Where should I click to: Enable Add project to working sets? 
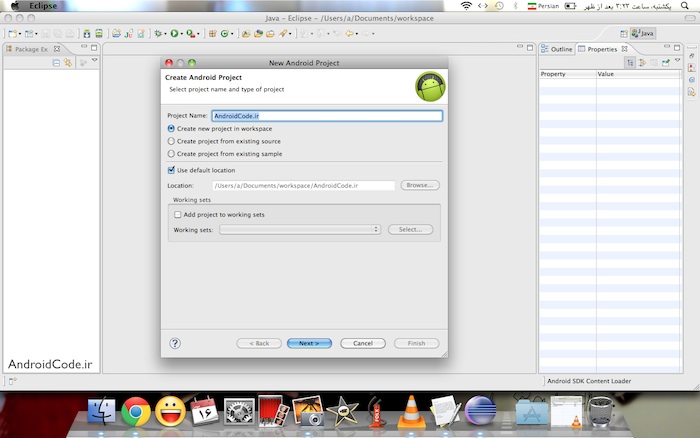pos(177,215)
